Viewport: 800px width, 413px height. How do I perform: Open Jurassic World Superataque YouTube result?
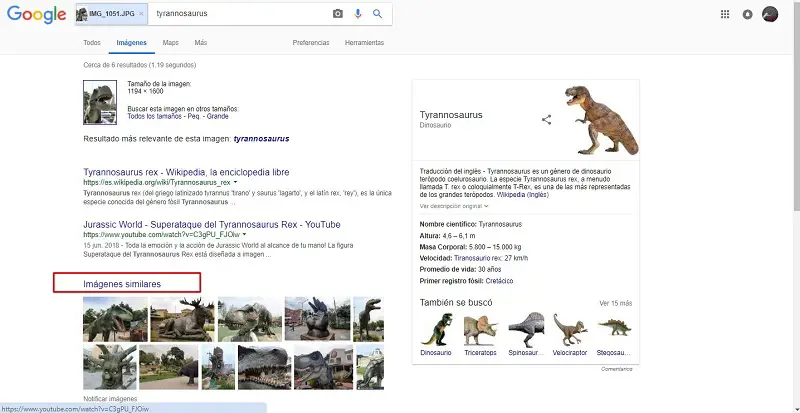[212, 225]
